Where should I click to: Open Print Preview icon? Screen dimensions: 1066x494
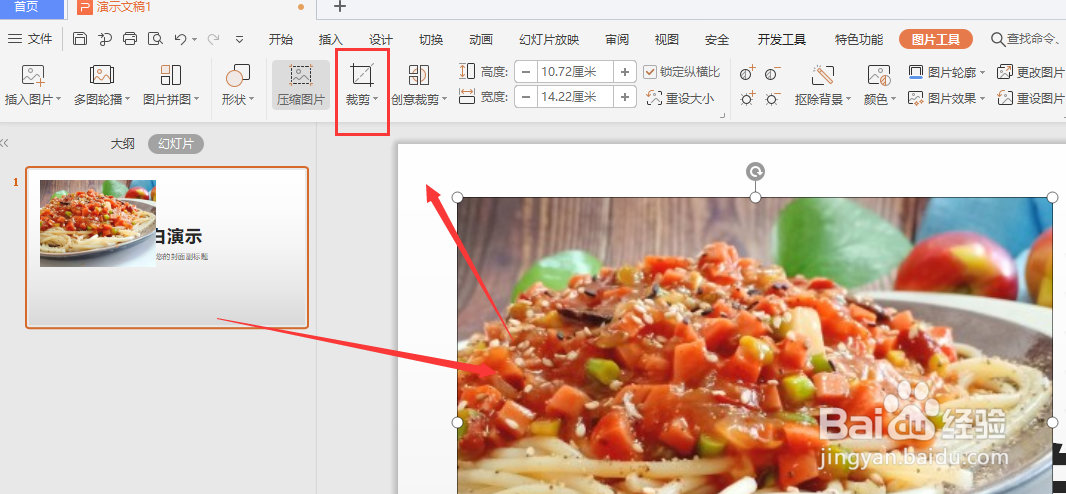tap(156, 39)
